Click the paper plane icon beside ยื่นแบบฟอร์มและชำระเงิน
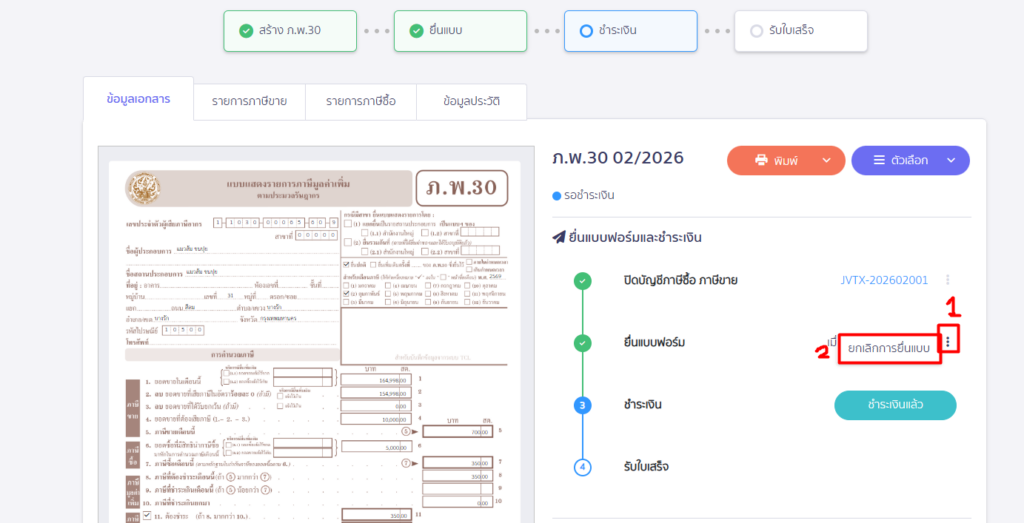1024x523 pixels. [559, 237]
